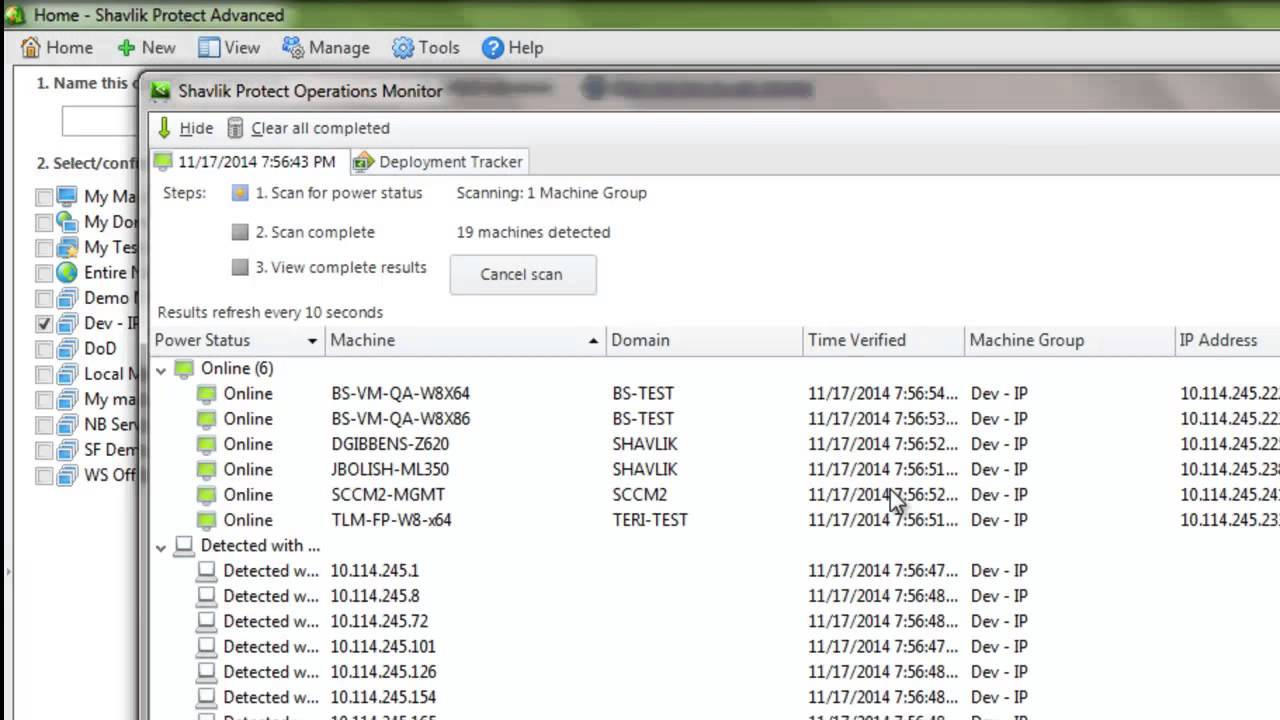Check the My Test Machines checkbox
The width and height of the screenshot is (1280, 720).
[43, 248]
